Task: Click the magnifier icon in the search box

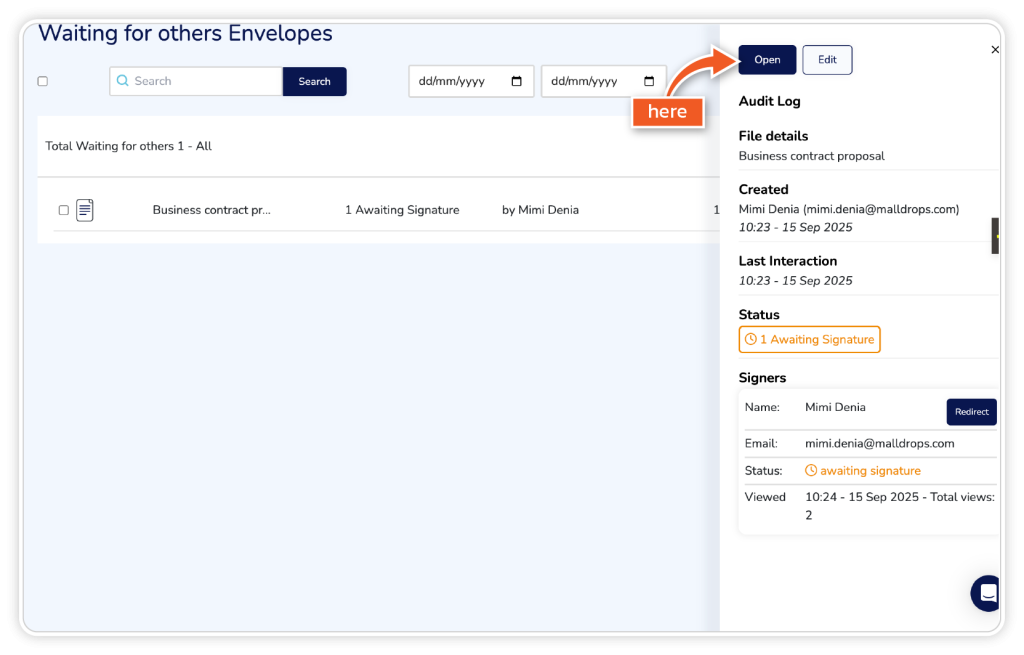Action: (123, 81)
